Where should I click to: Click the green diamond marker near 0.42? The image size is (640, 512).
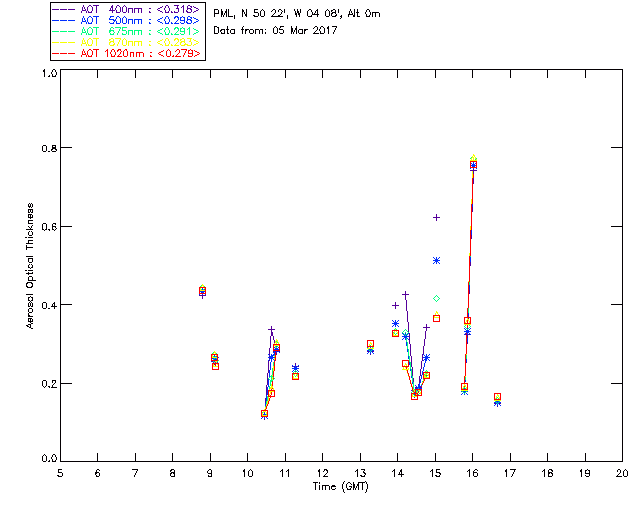click(x=436, y=299)
